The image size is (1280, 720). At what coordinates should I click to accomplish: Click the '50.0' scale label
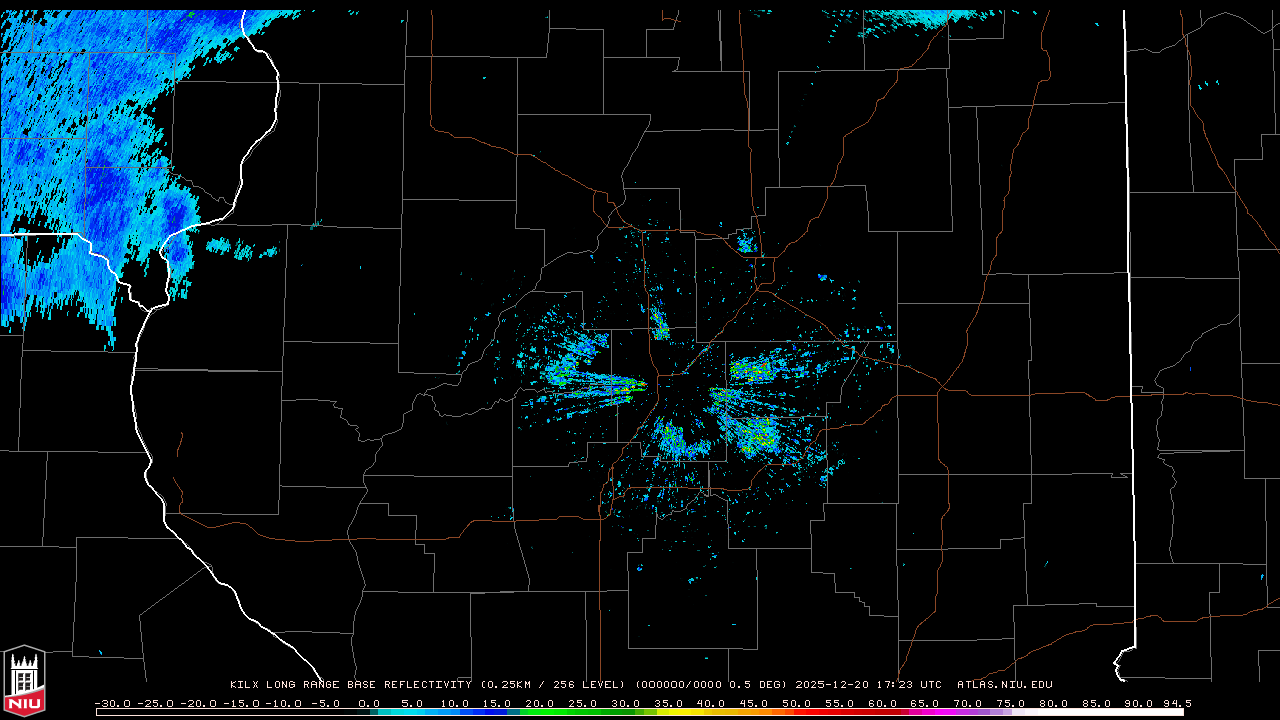(798, 703)
